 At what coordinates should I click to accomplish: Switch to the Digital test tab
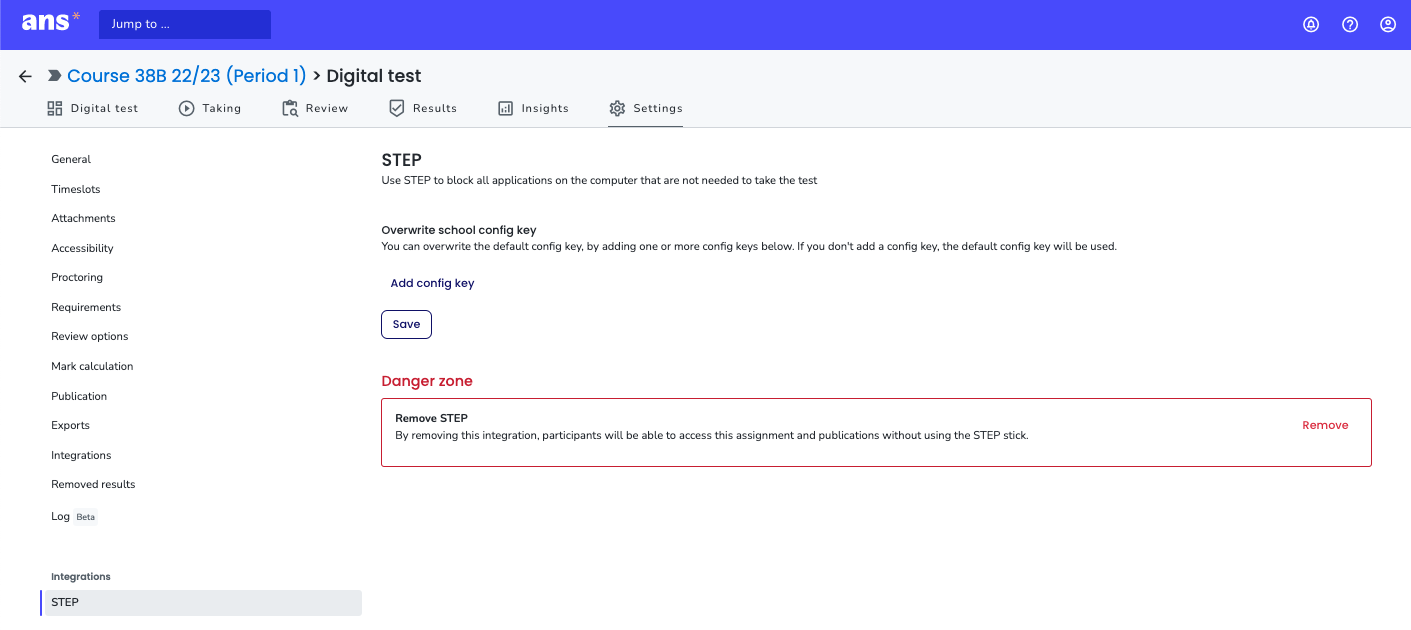coord(93,108)
